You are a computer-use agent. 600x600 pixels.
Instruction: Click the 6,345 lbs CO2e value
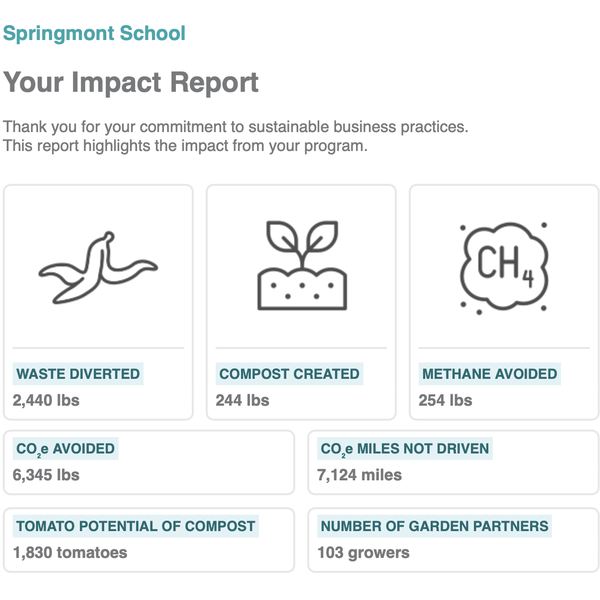coord(46,475)
